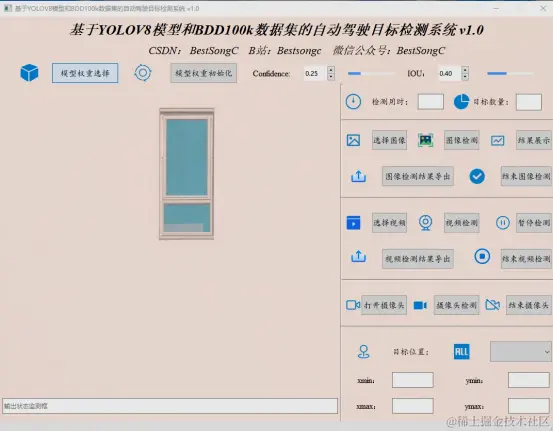Image resolution: width=554 pixels, height=432 pixels.
Task: Click the 目标位置 label
Action: pyautogui.click(x=411, y=352)
